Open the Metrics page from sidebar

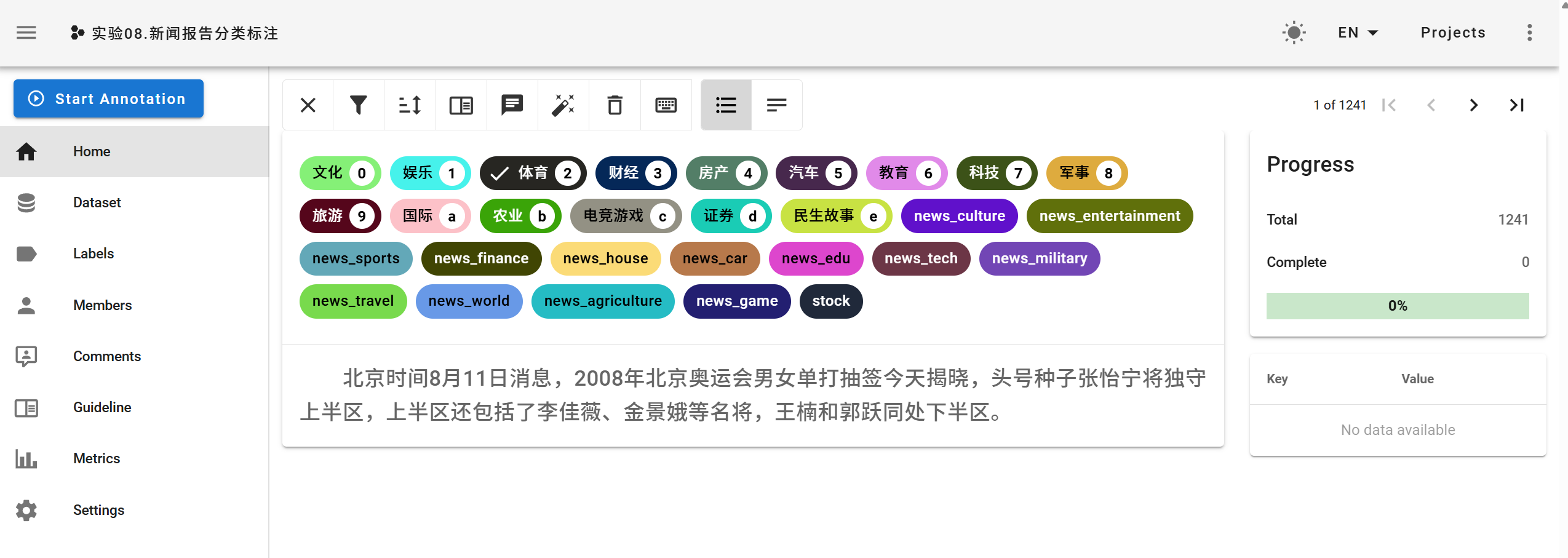pyautogui.click(x=96, y=458)
